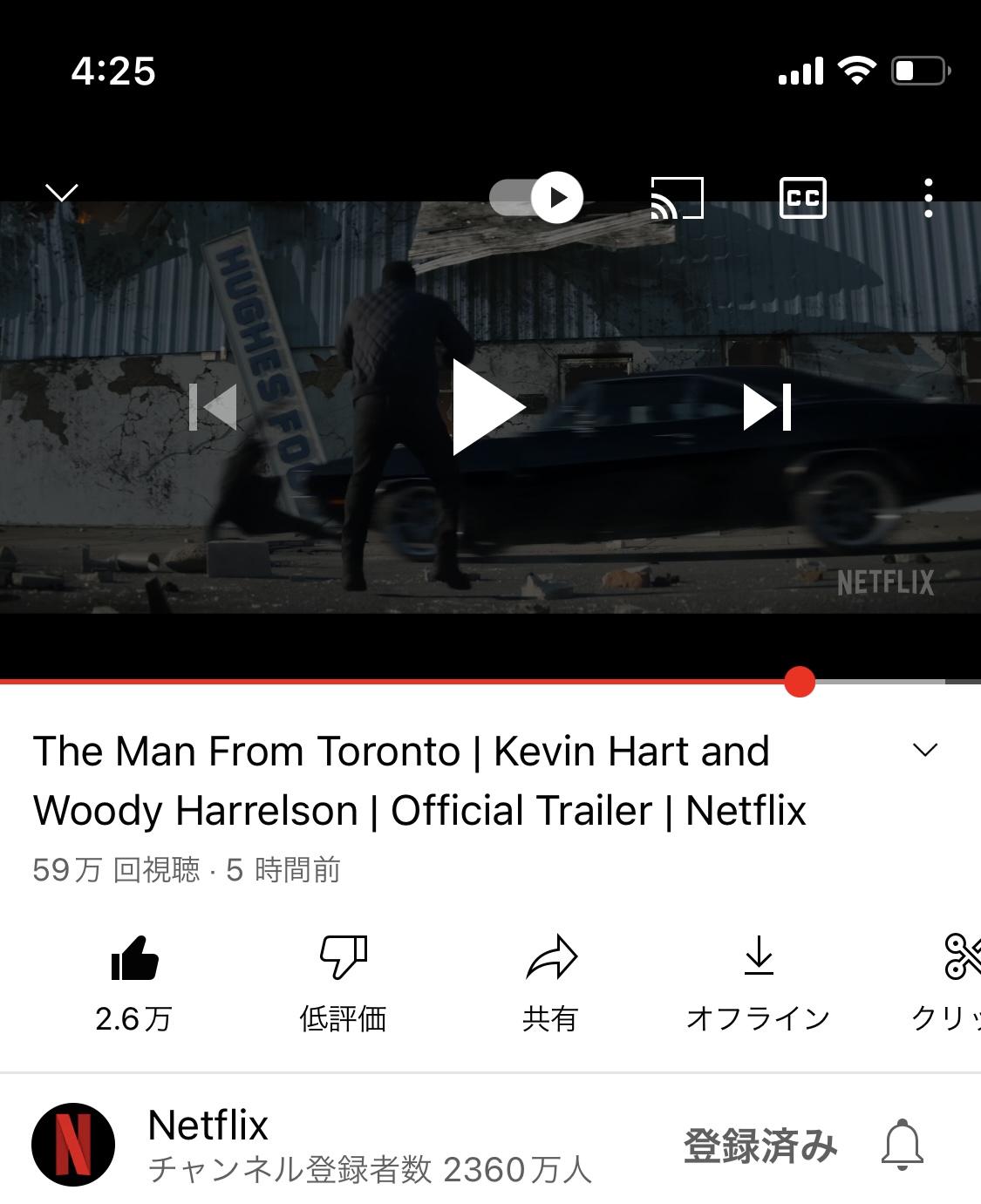
Task: Click the 登録済み subscribed button
Action: (760, 1146)
